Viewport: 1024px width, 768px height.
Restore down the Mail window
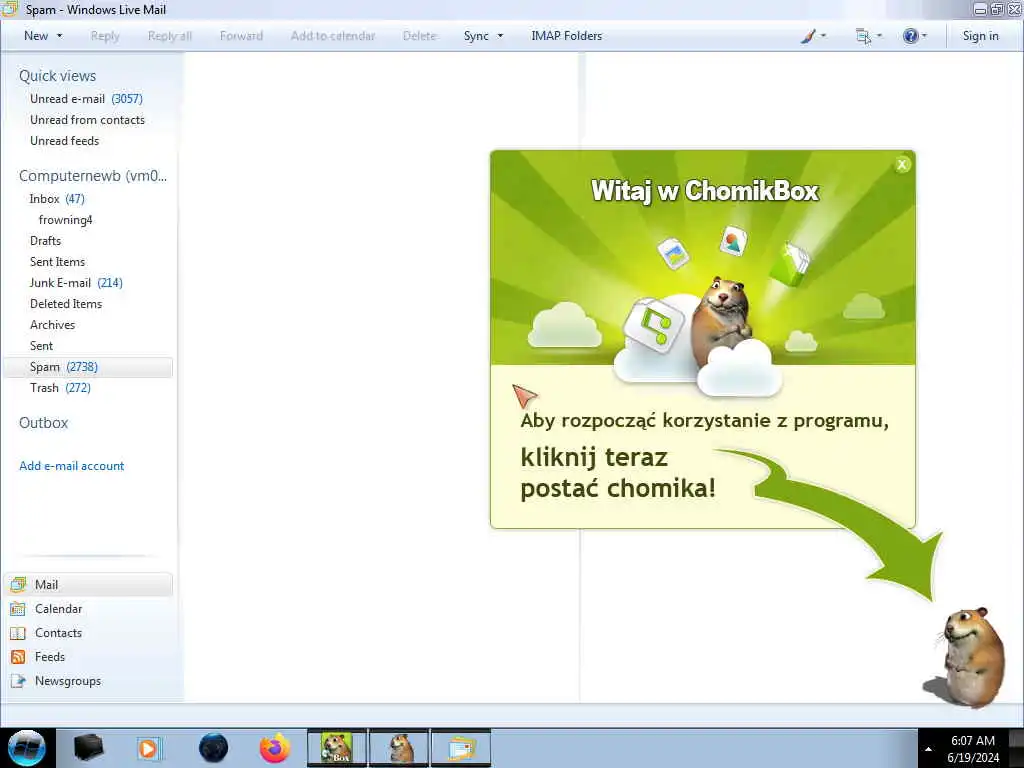click(x=997, y=9)
